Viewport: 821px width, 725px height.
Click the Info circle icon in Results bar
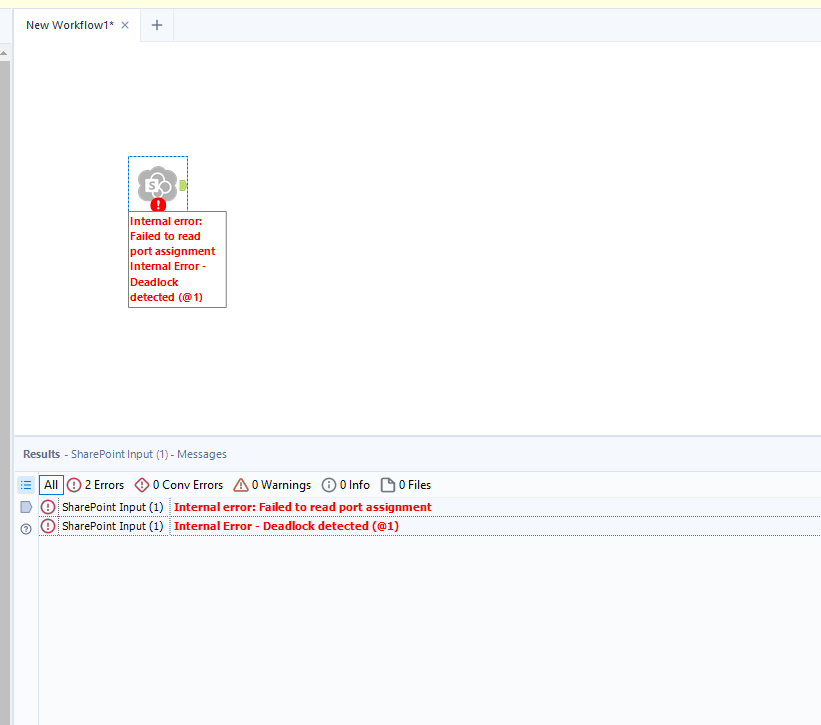[329, 485]
